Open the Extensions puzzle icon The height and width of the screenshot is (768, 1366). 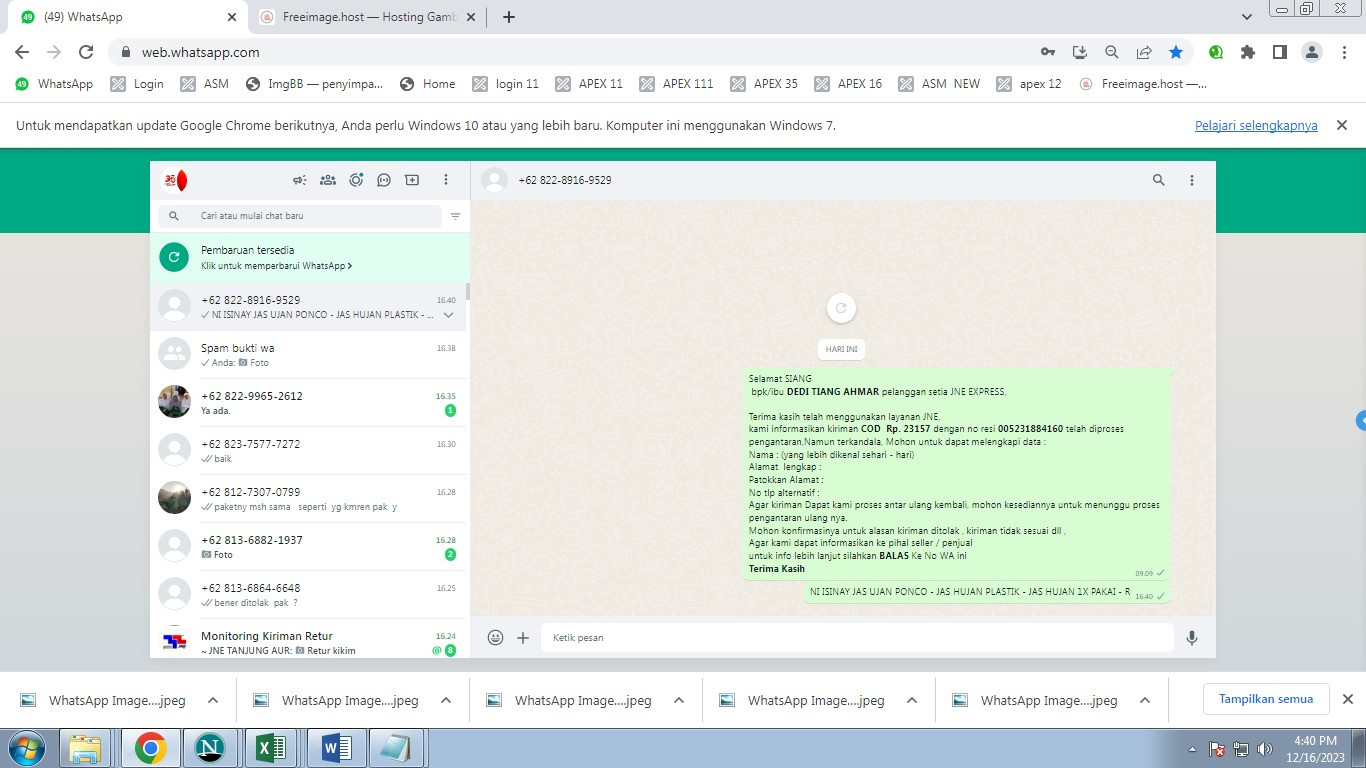(1248, 52)
